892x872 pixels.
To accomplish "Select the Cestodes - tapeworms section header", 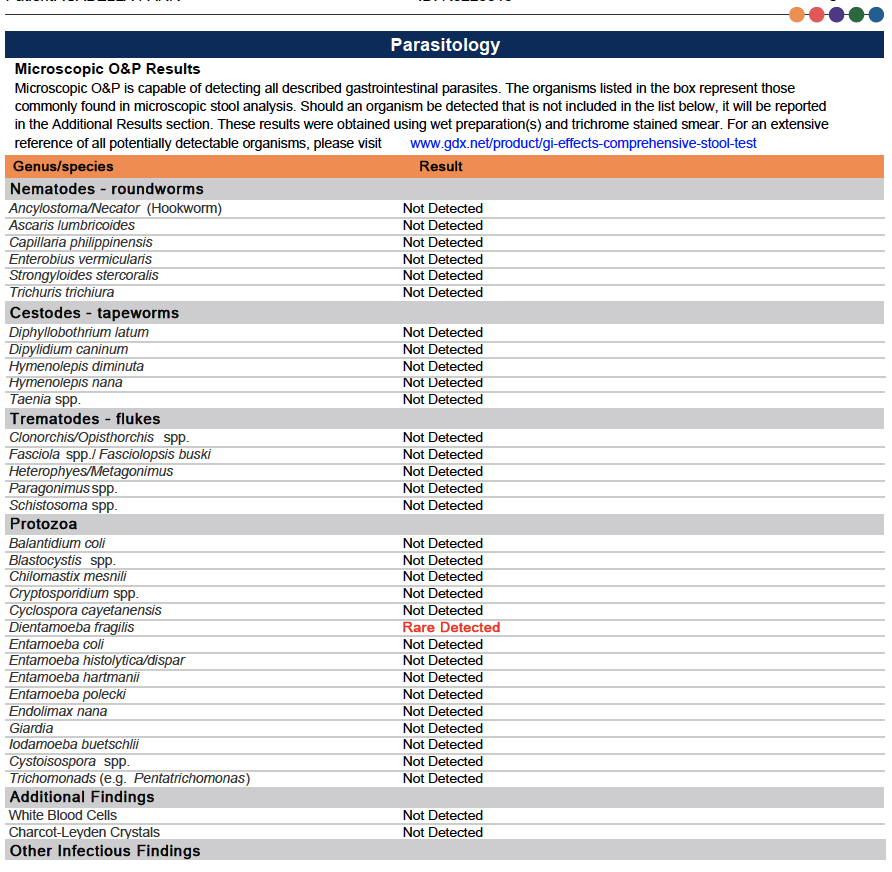I will tap(95, 313).
